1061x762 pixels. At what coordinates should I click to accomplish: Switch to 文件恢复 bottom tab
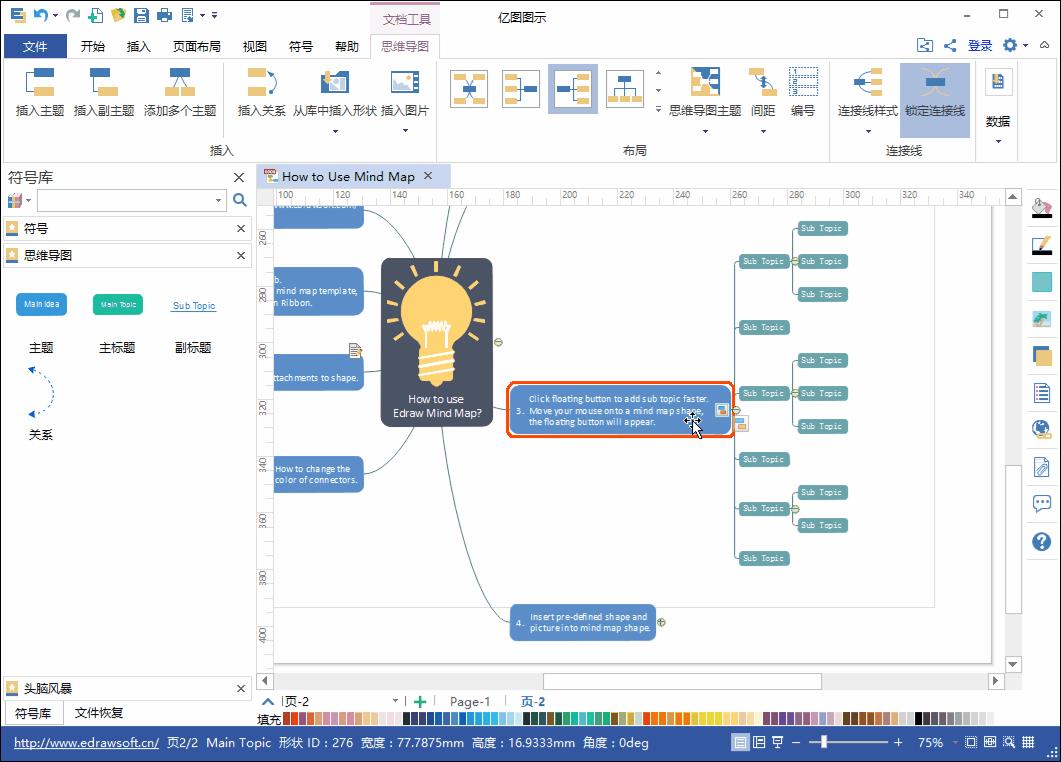(x=99, y=713)
